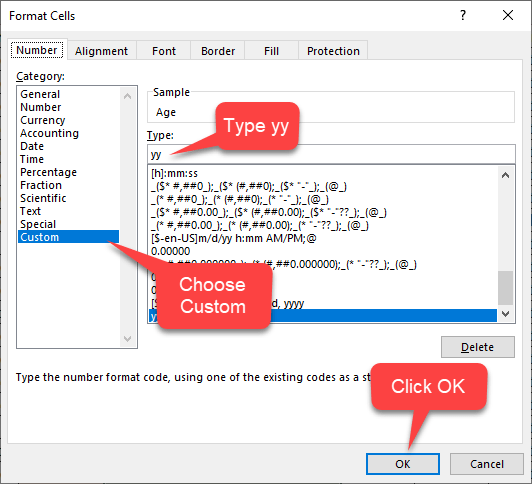Confirm with the OK button
532x484 pixels.
(x=403, y=464)
